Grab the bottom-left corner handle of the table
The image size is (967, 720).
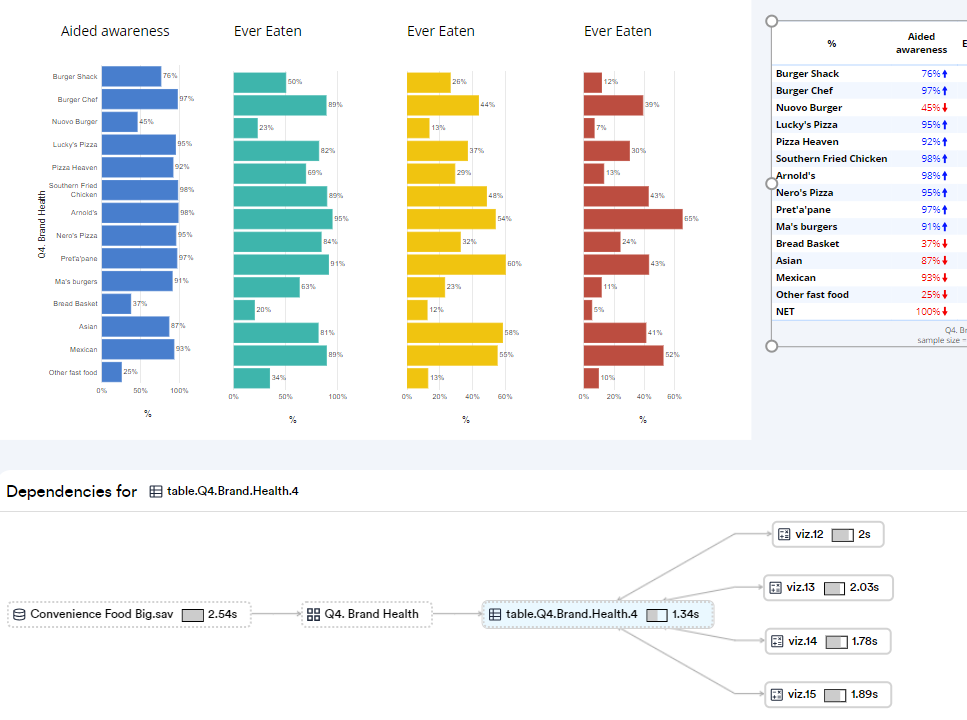point(772,346)
